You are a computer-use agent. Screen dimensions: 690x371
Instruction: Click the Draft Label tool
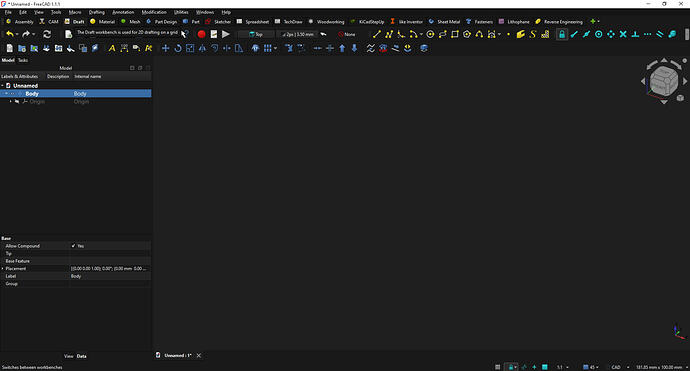[136, 48]
